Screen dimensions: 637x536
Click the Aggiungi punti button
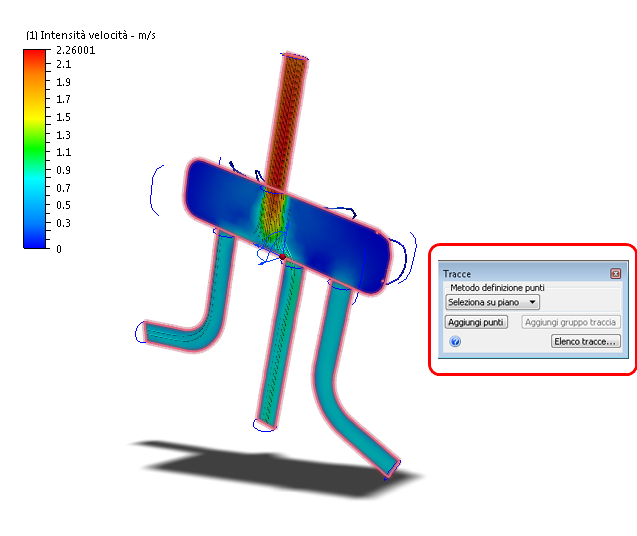(x=476, y=322)
